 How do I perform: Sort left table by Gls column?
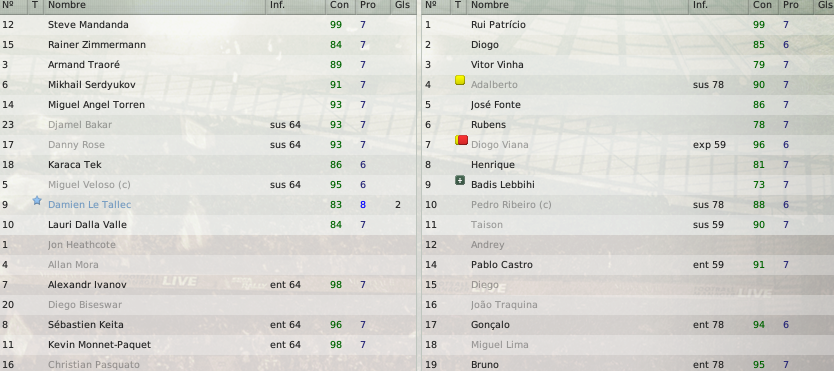[403, 5]
